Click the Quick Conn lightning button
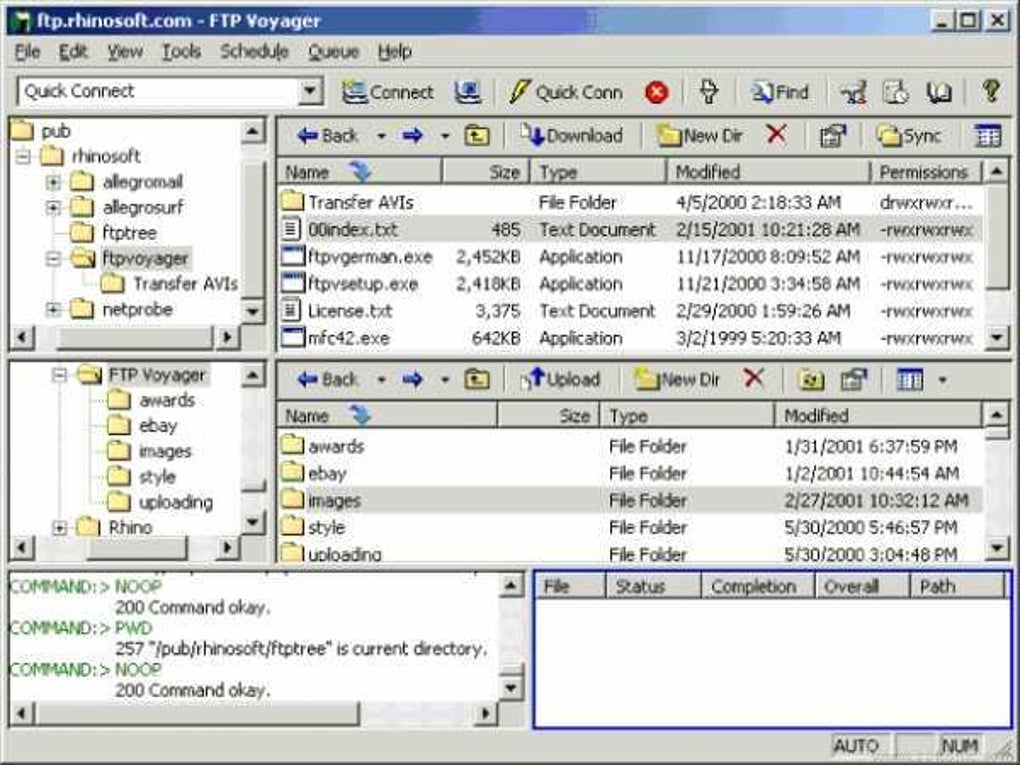The height and width of the screenshot is (765, 1020). 565,92
